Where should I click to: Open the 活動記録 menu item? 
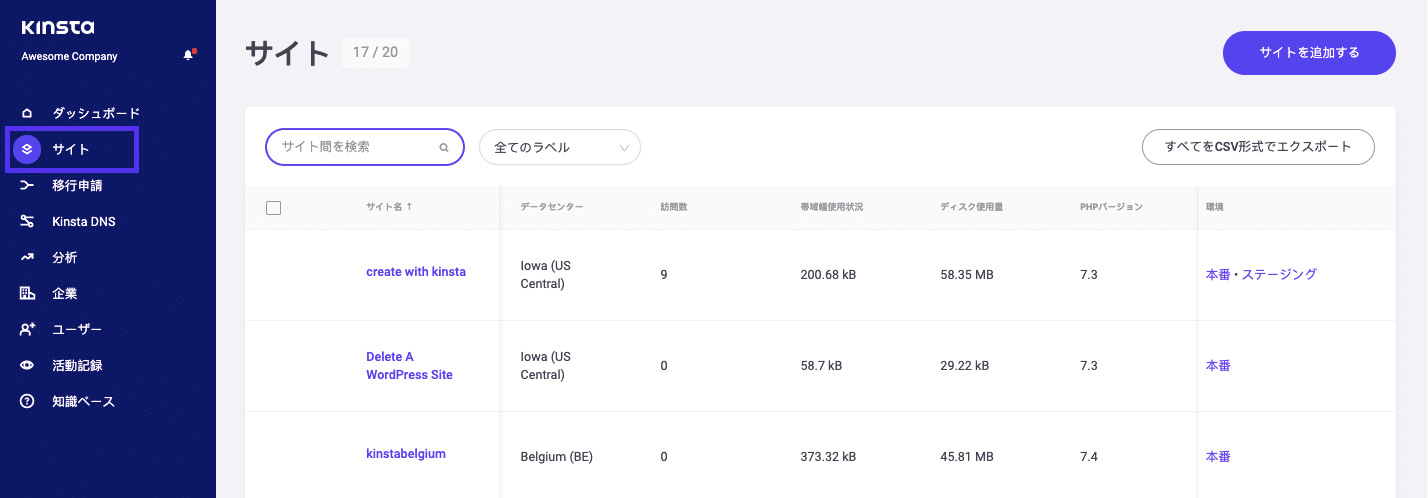[x=77, y=365]
